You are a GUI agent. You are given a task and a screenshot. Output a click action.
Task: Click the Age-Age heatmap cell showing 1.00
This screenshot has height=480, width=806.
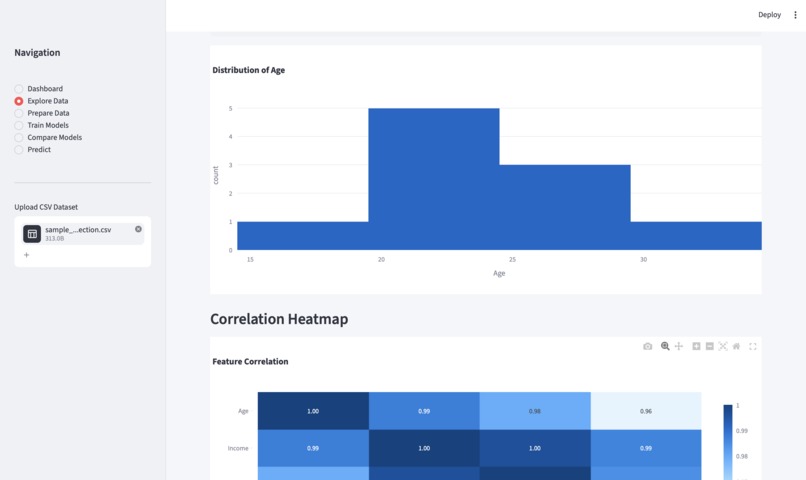[313, 411]
